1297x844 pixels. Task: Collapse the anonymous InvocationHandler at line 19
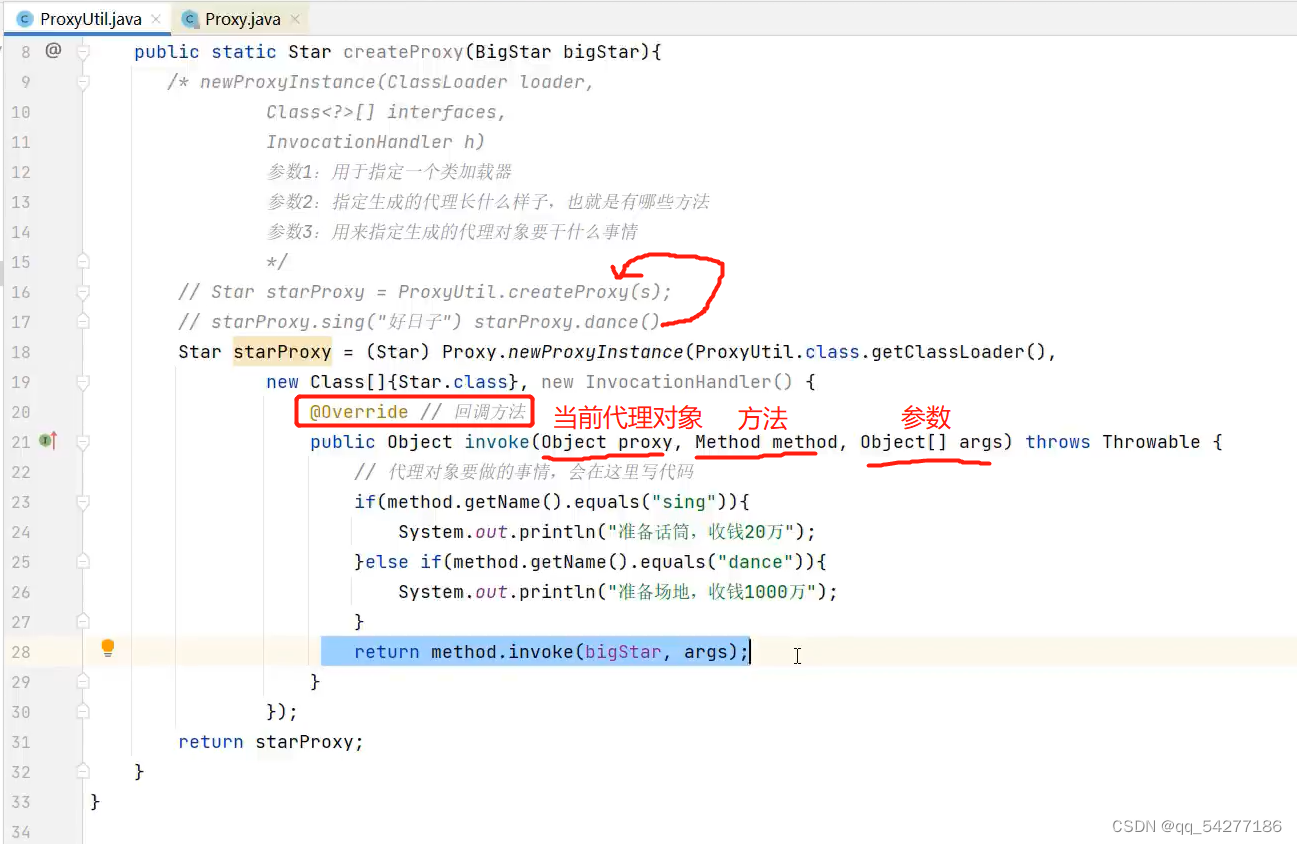pyautogui.click(x=83, y=382)
